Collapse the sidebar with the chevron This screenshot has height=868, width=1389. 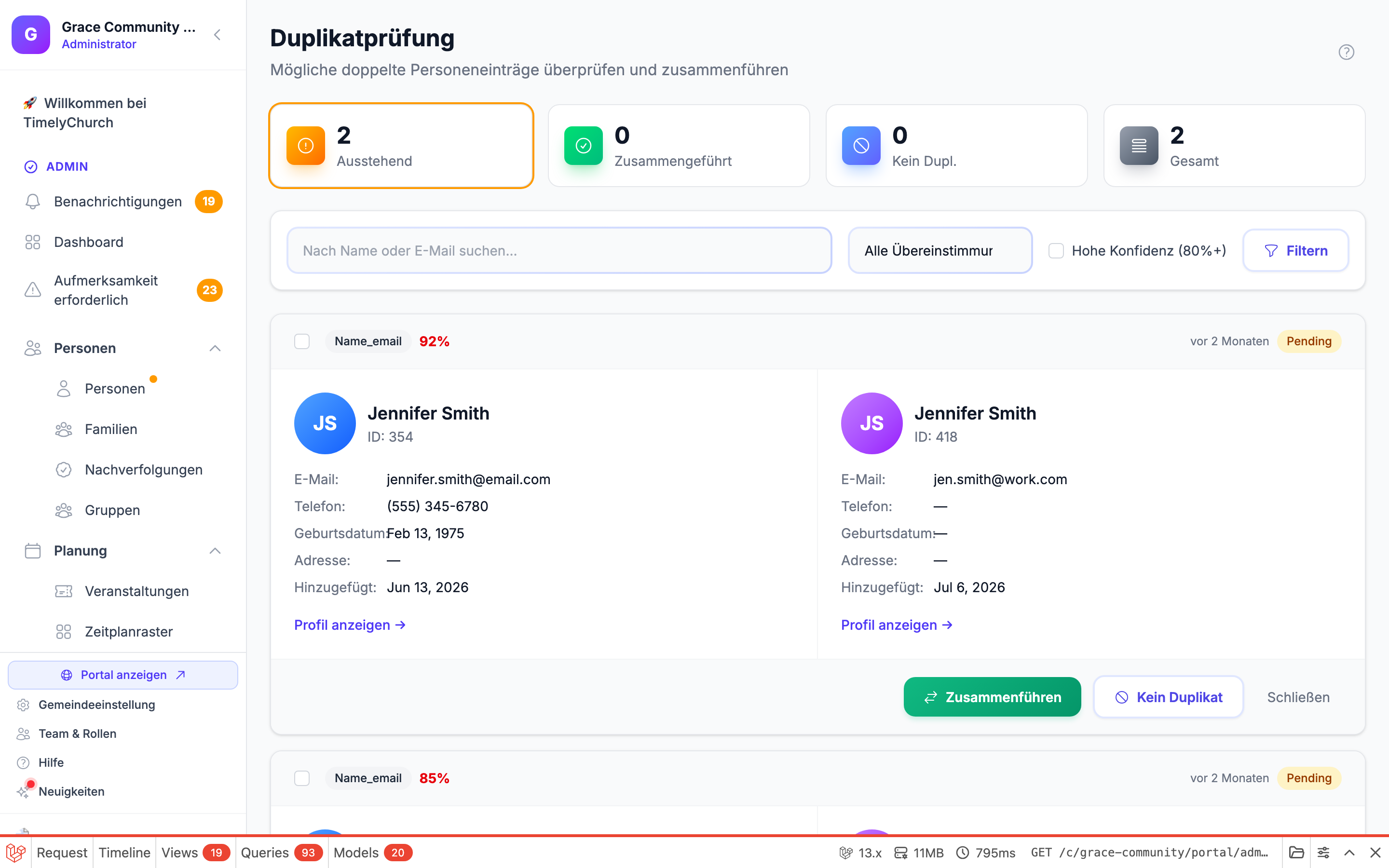point(217,35)
